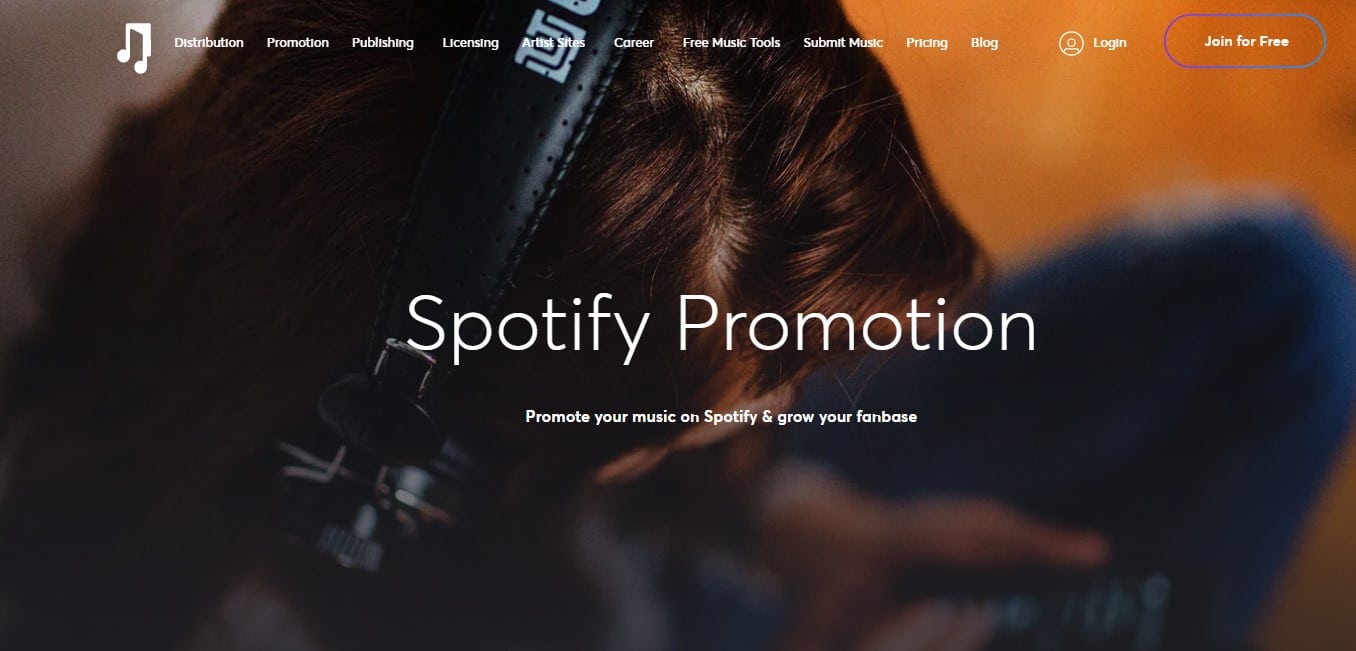1356x651 pixels.
Task: Open Free Music Tools in the navigation
Action: 731,43
